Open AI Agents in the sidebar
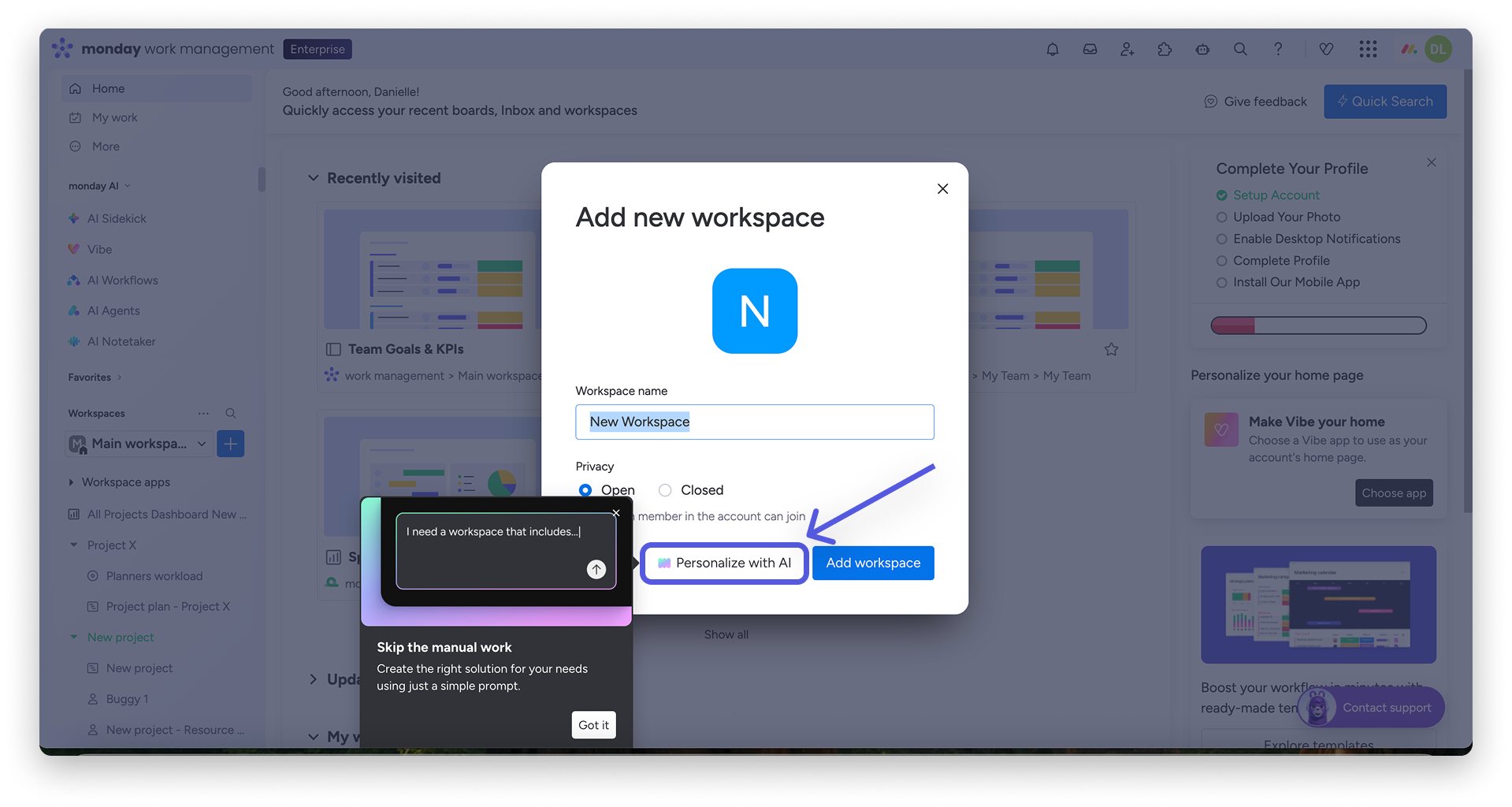1512x807 pixels. (113, 311)
